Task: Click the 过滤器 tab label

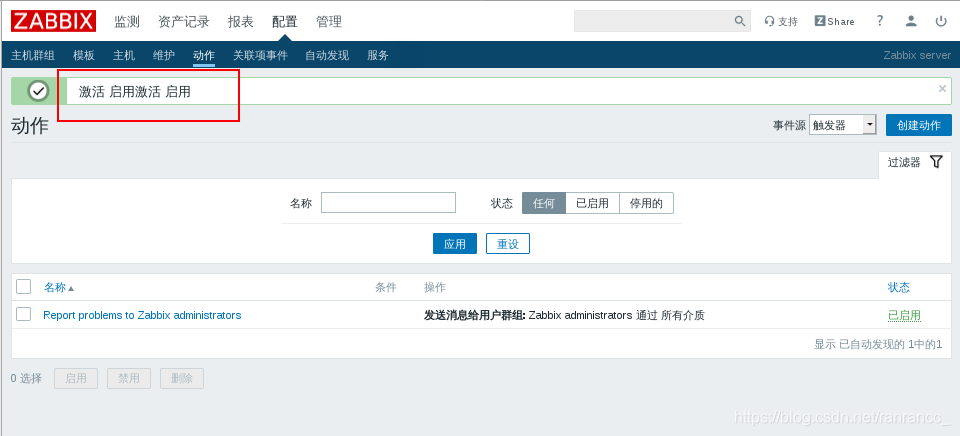Action: click(x=904, y=162)
